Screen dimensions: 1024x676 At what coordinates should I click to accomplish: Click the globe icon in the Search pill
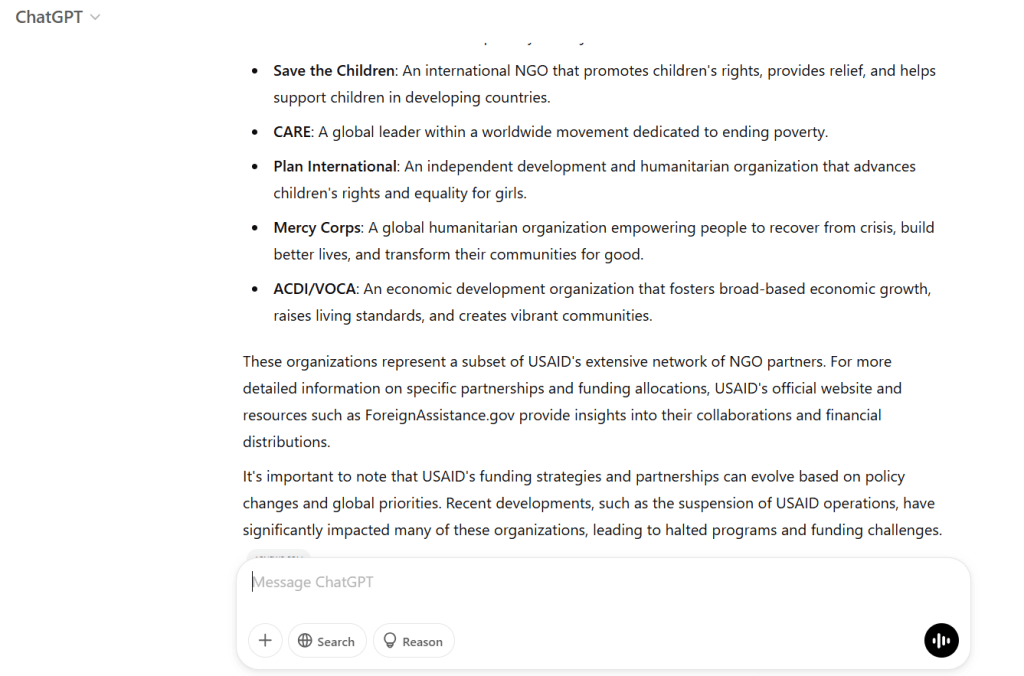pos(305,641)
